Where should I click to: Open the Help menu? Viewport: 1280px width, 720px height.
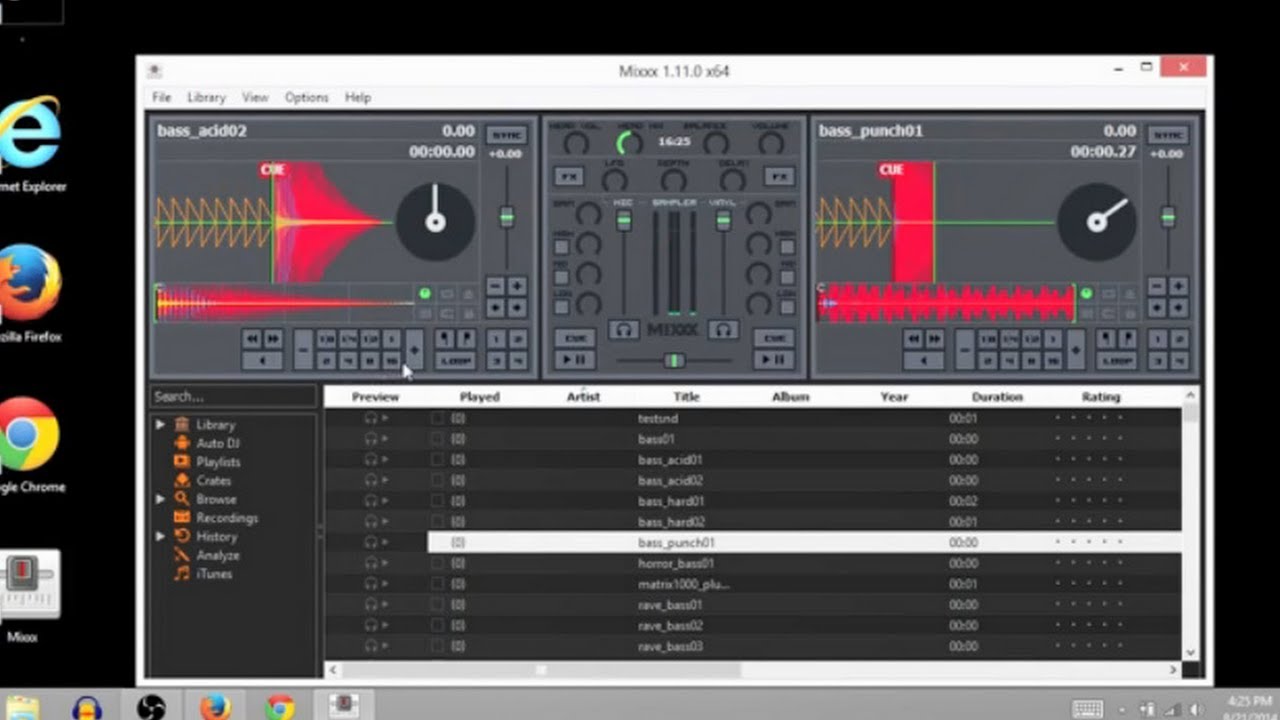358,97
